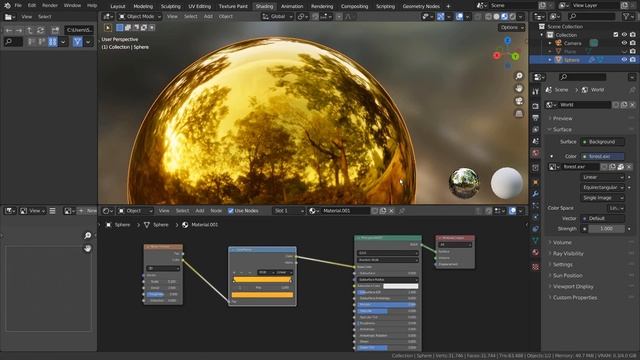The width and height of the screenshot is (640, 360).
Task: Switch to Layout workspace tab
Action: click(118, 6)
